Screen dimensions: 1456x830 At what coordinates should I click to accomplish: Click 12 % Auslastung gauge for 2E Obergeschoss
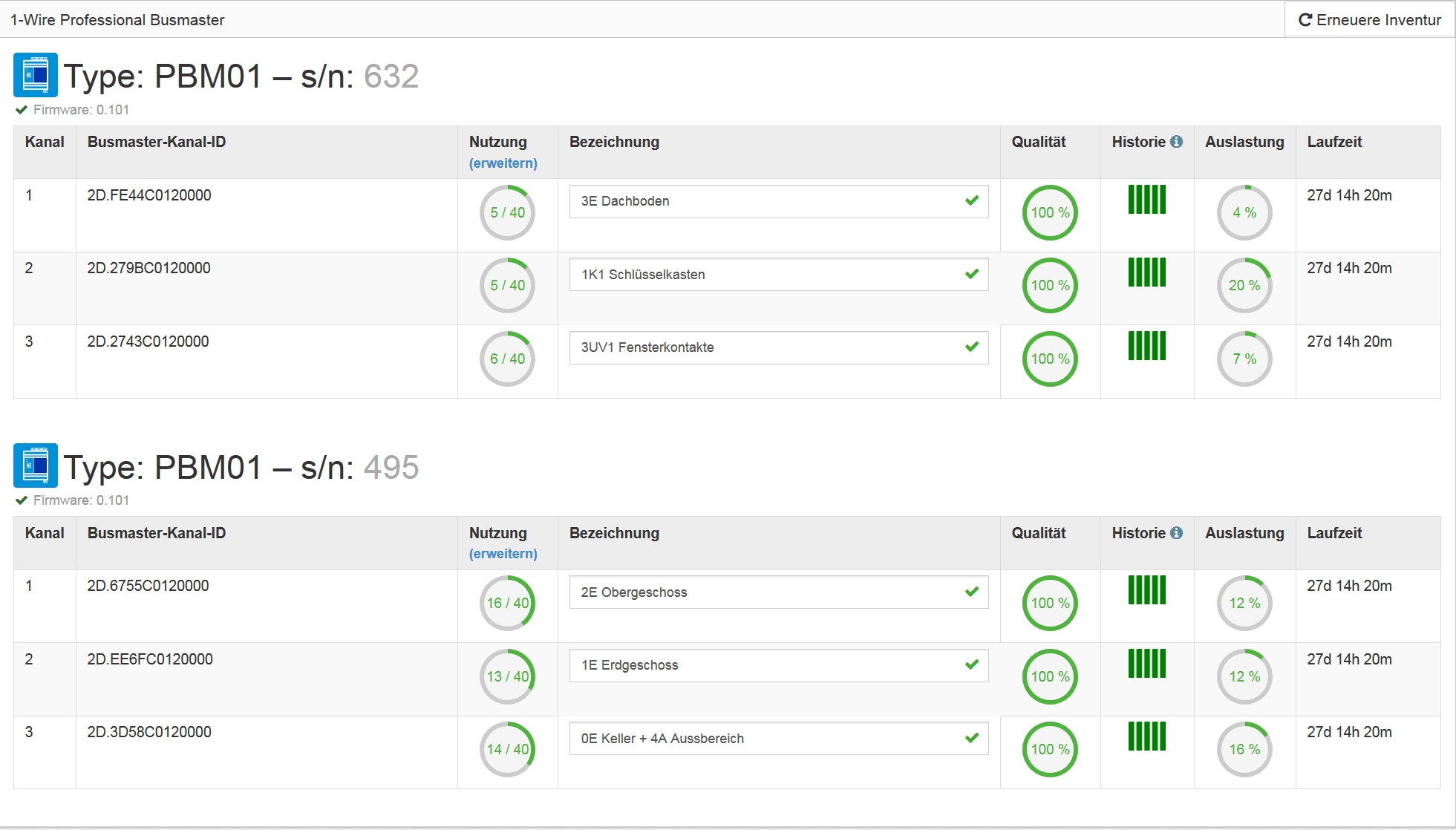[1245, 603]
